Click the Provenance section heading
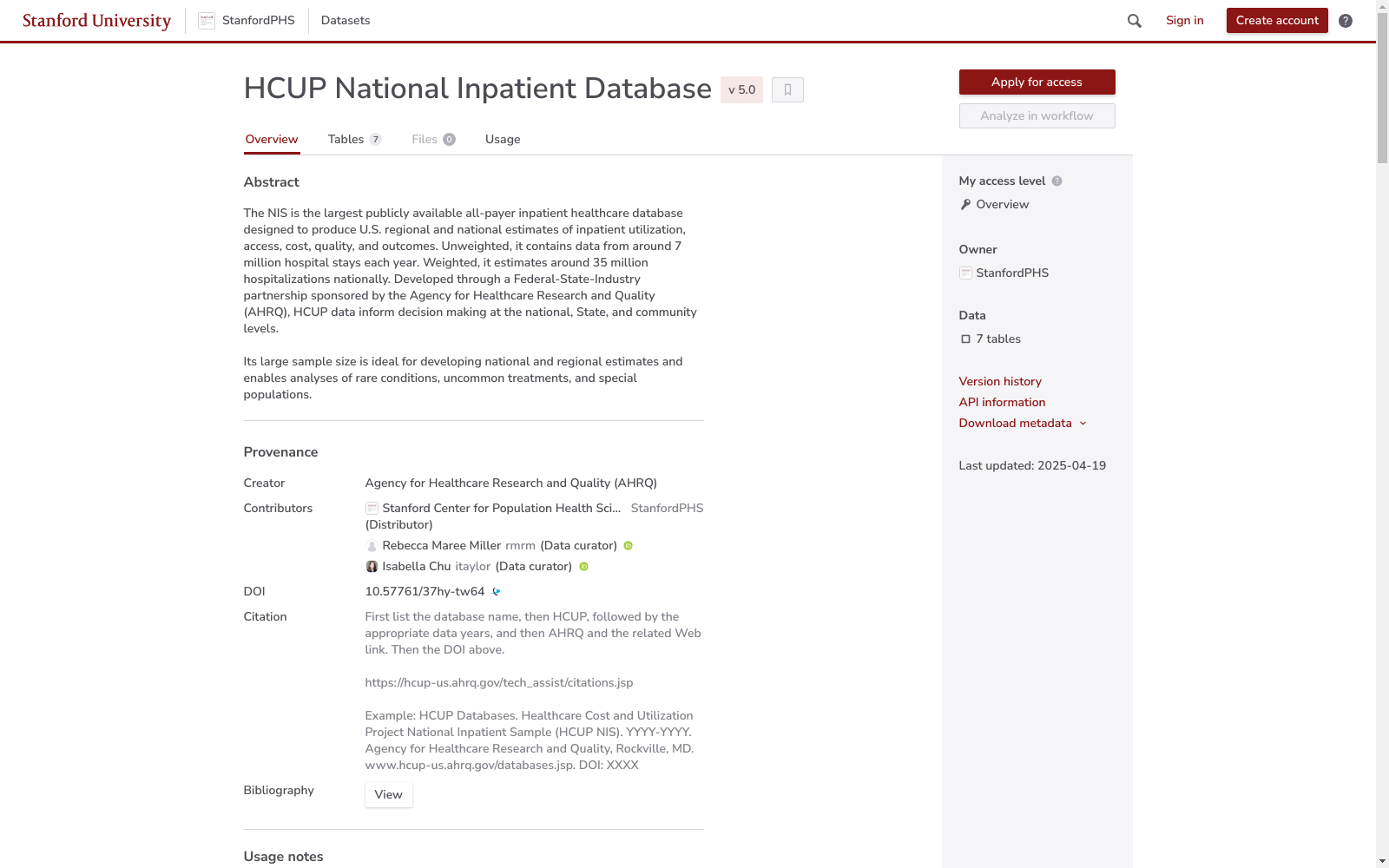The width and height of the screenshot is (1389, 868). tap(281, 452)
